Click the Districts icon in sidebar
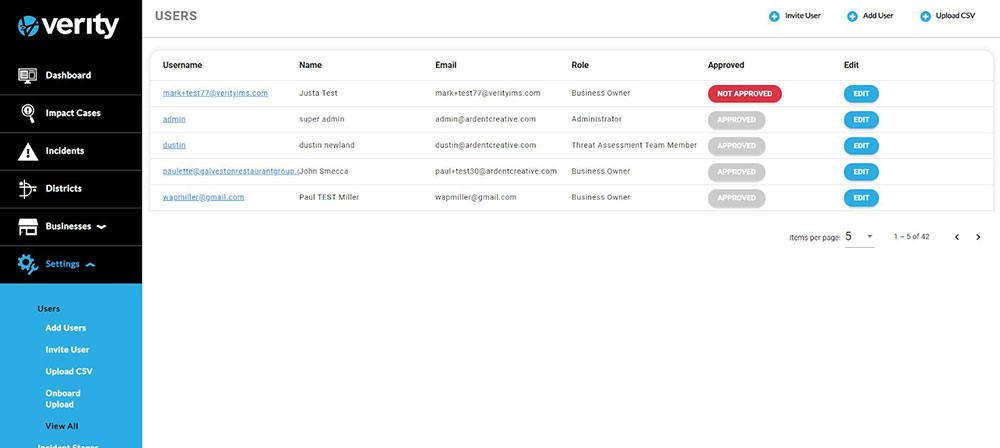This screenshot has width=1000, height=448. point(28,188)
